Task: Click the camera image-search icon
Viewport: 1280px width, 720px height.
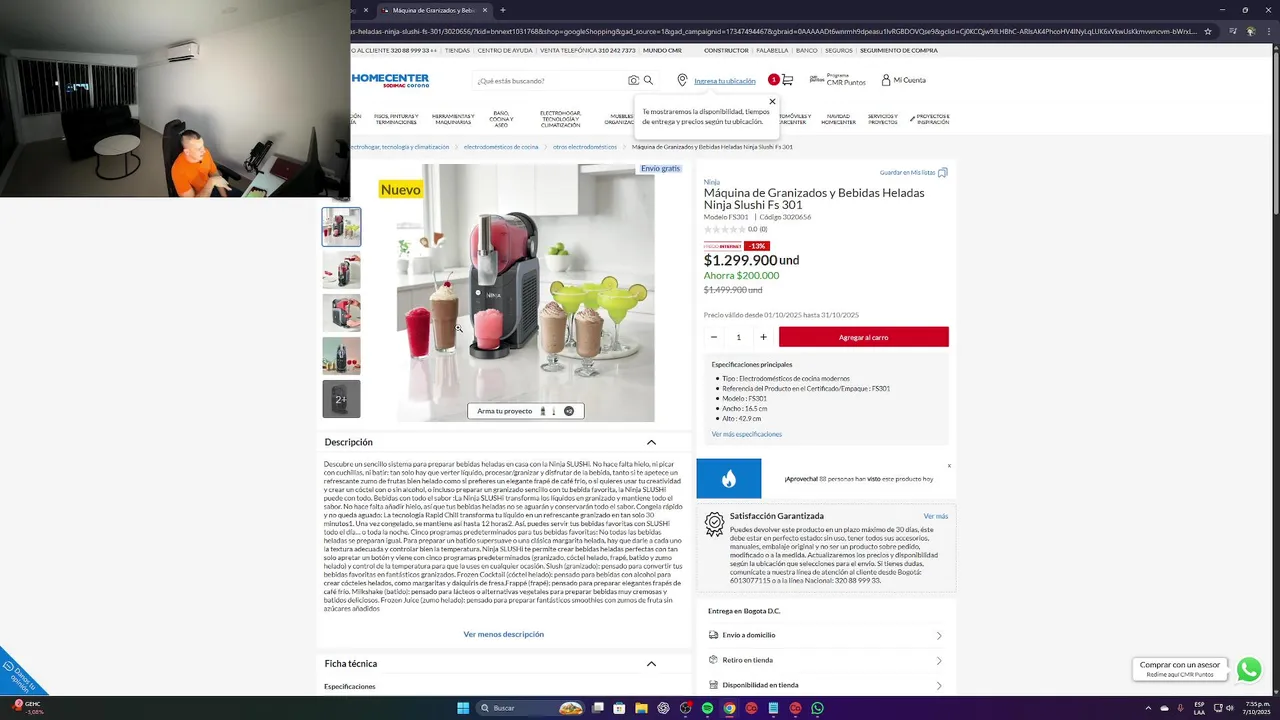Action: [x=633, y=80]
